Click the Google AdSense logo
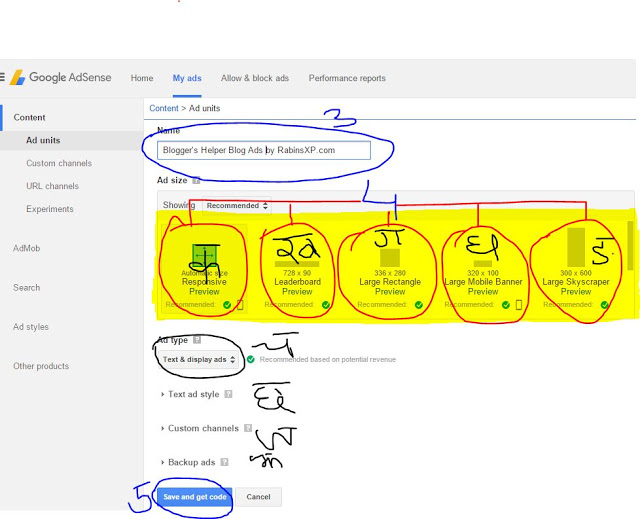This screenshot has height=519, width=640. click(x=61, y=77)
